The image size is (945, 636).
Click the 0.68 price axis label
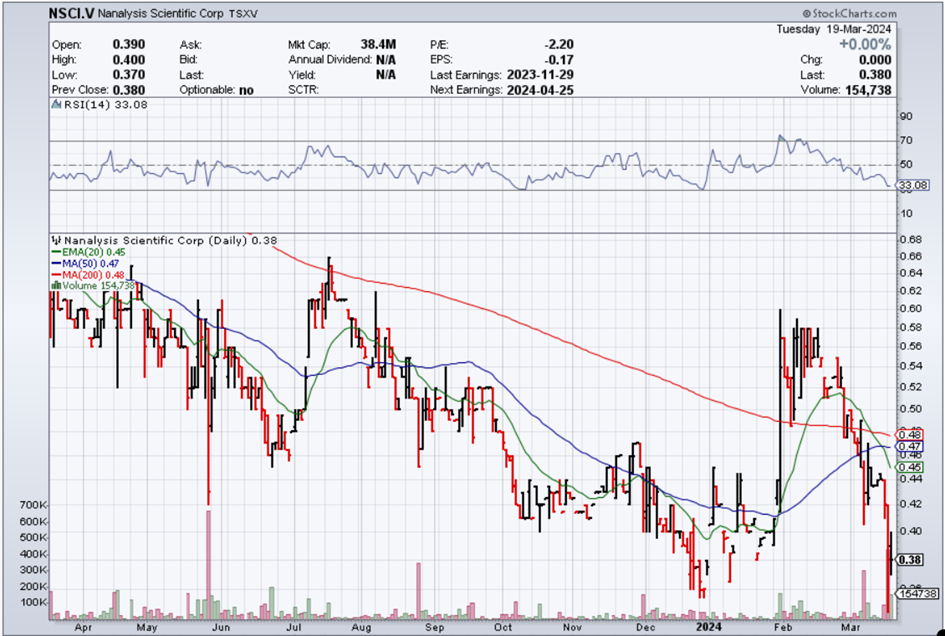[909, 240]
